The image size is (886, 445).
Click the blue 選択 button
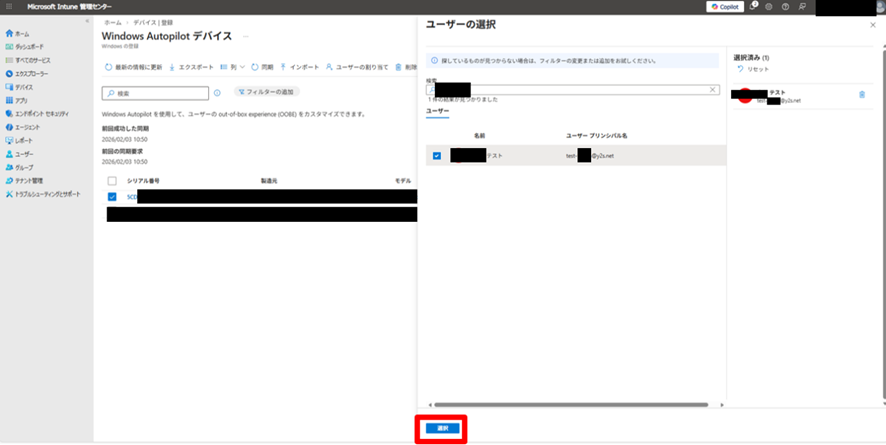click(x=442, y=428)
